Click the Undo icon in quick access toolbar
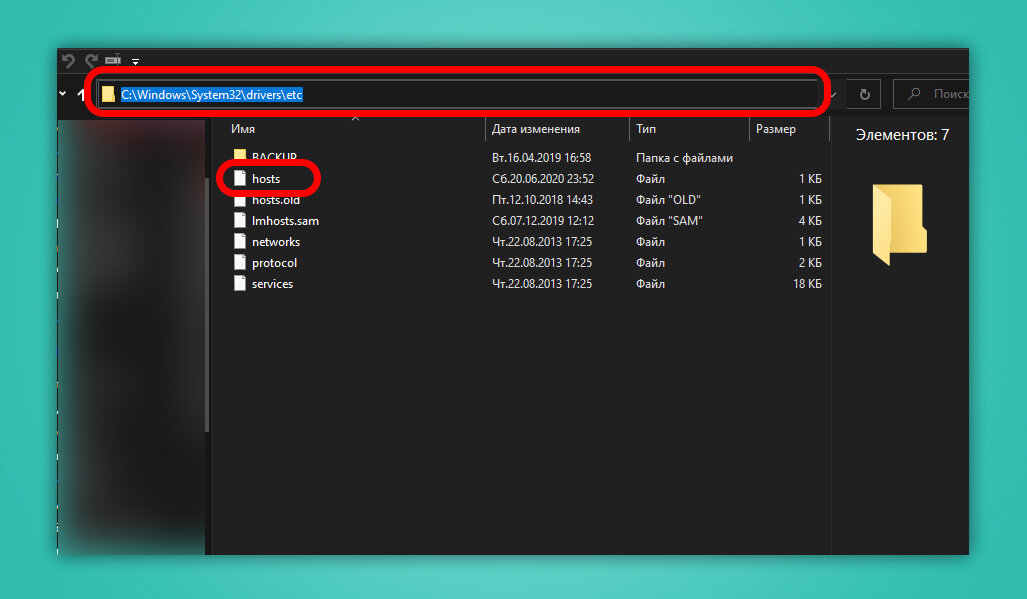 click(x=68, y=61)
